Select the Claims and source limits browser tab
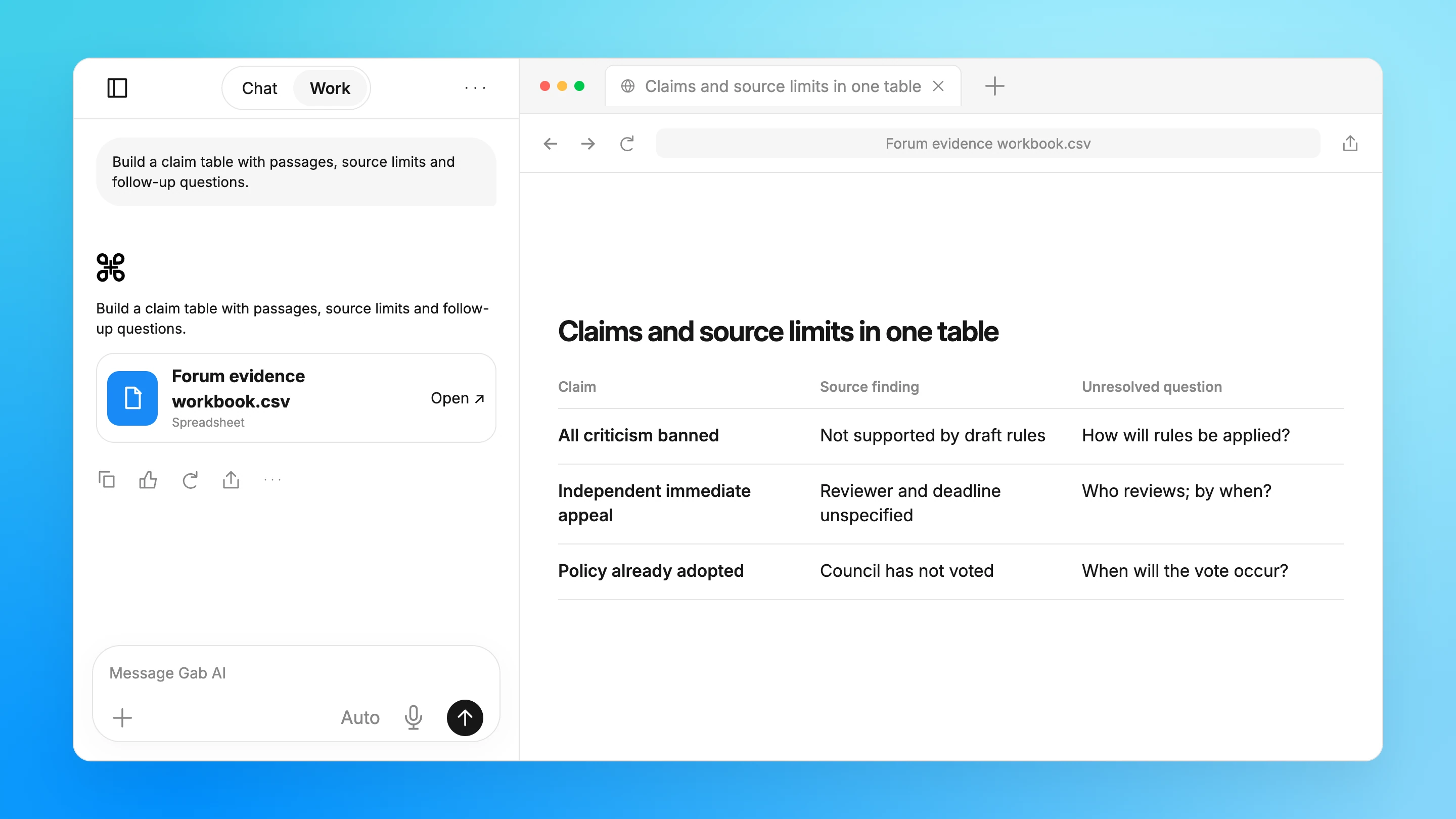 pyautogui.click(x=783, y=86)
